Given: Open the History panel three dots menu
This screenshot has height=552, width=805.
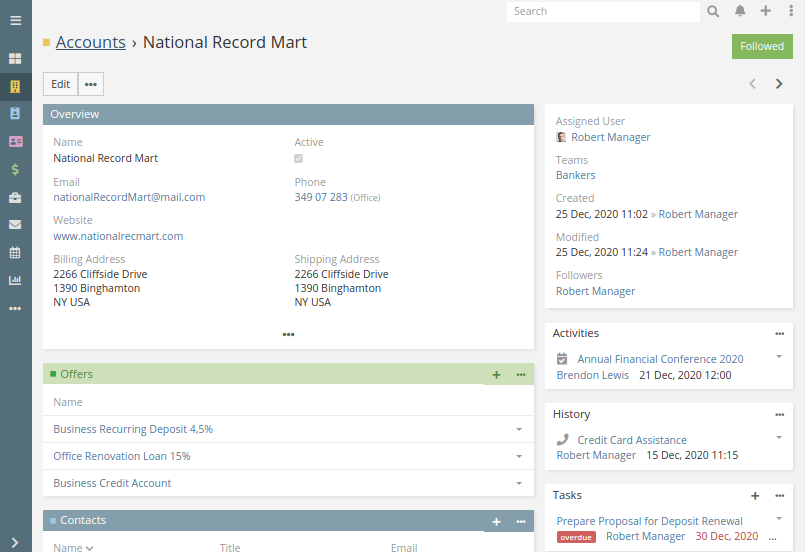Looking at the screenshot, I should (780, 415).
